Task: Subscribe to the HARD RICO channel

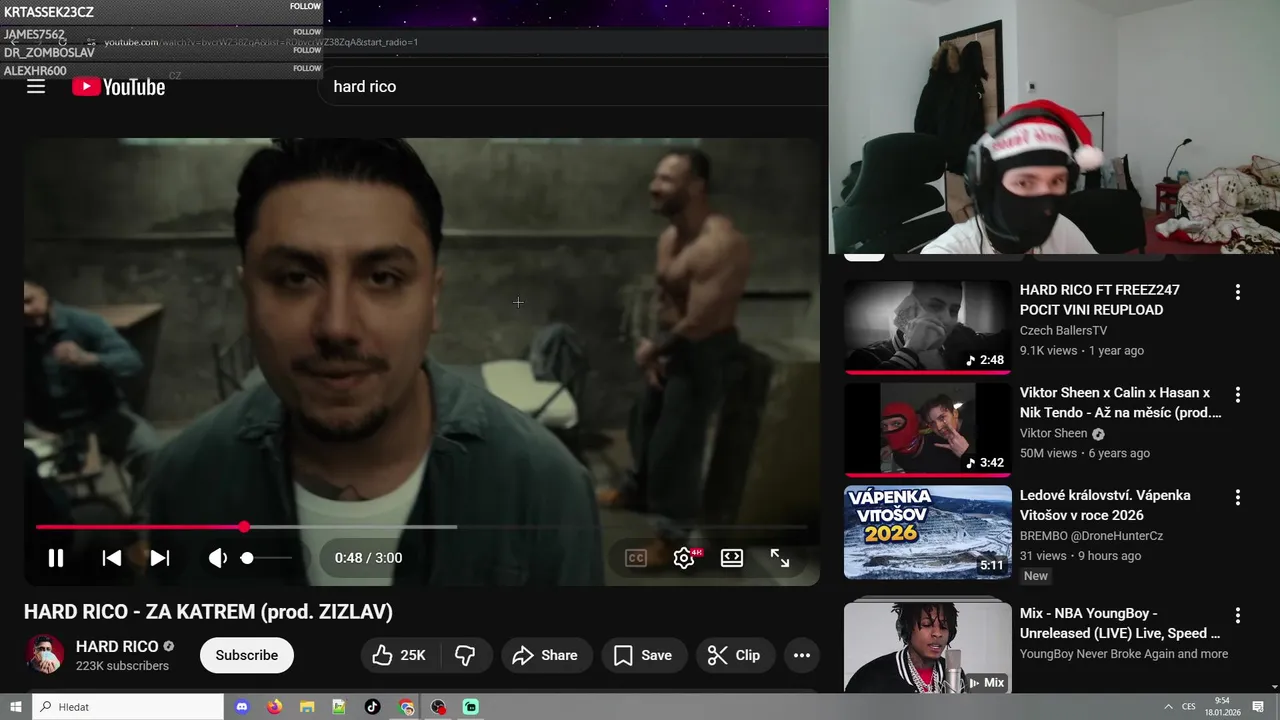Action: 247,655
